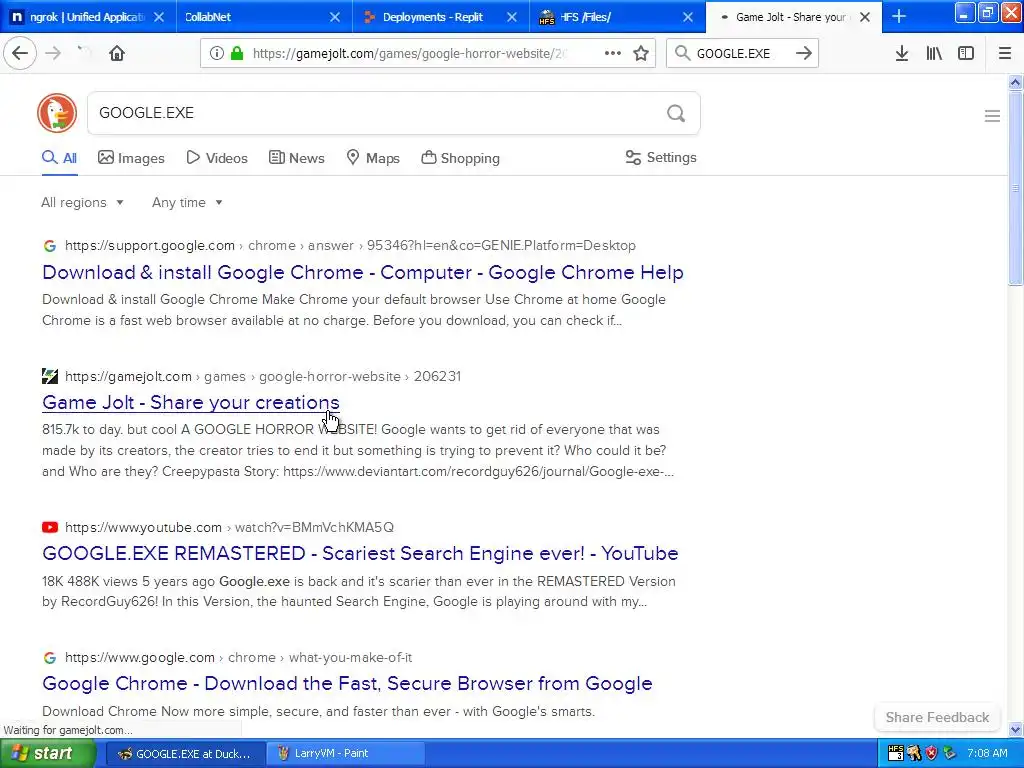Open the Firefox hamburger menu
Viewport: 1024px width, 768px height.
pyautogui.click(x=1005, y=53)
